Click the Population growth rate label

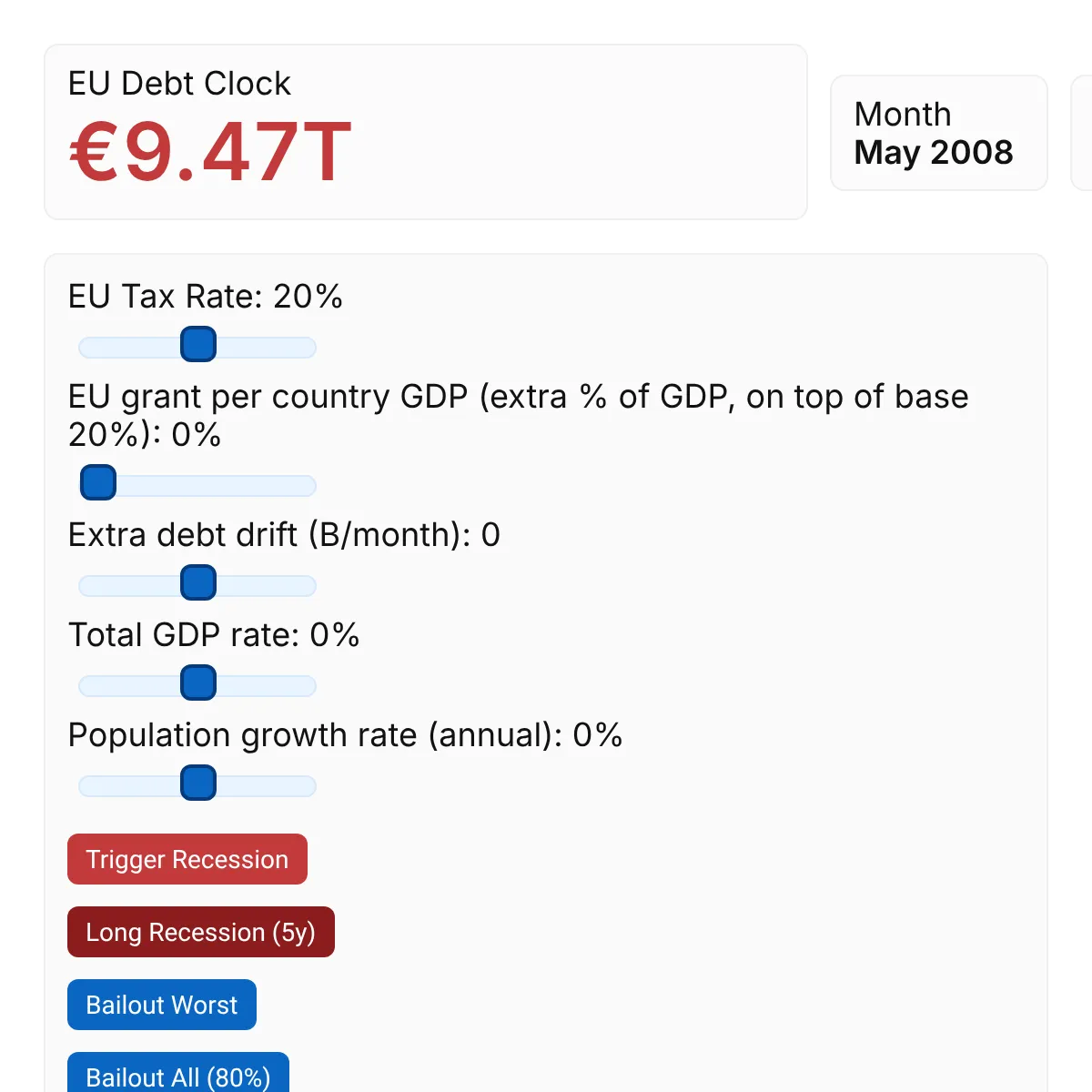point(345,735)
